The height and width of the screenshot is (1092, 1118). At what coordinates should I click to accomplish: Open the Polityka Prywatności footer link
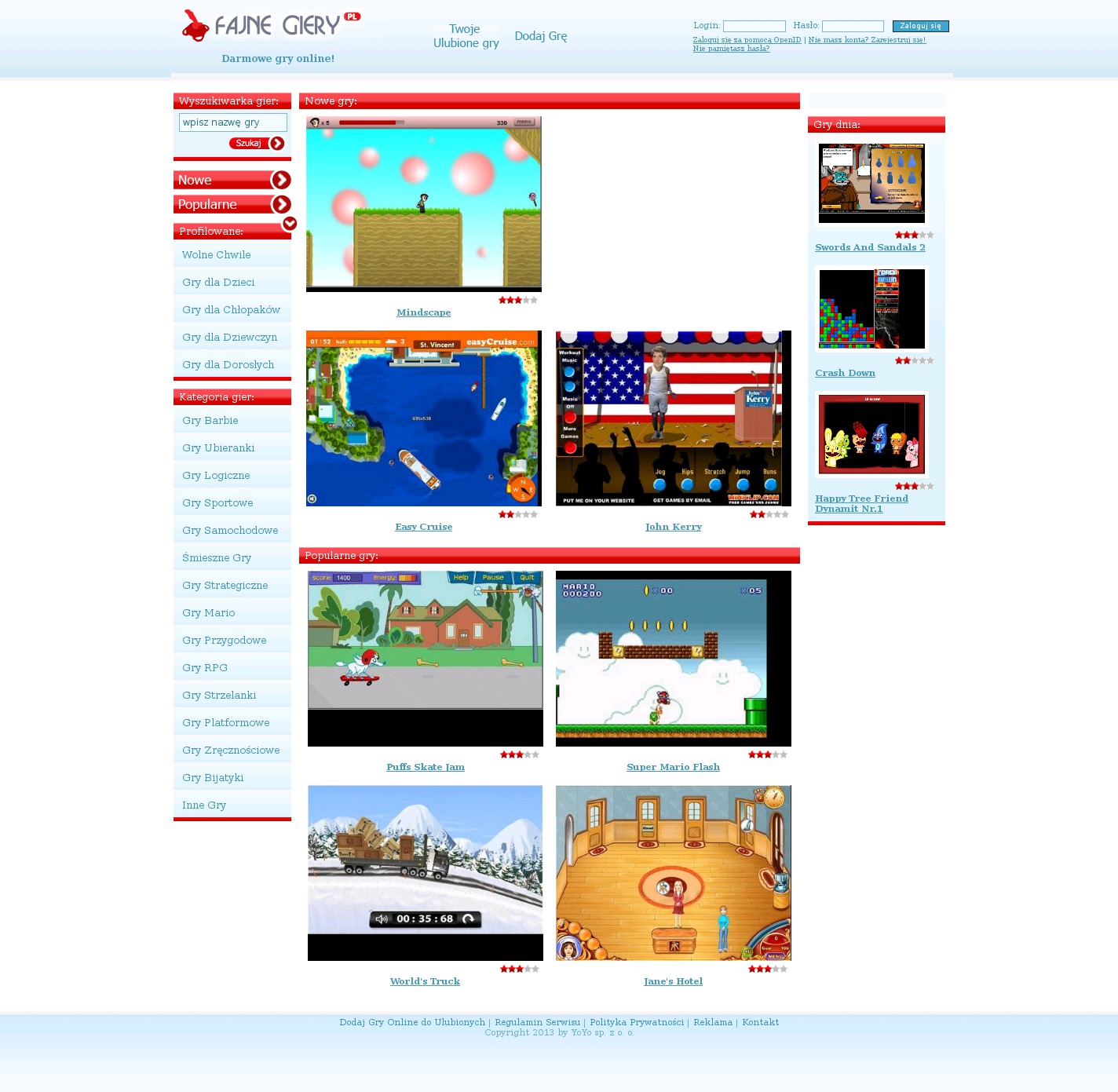(637, 1022)
